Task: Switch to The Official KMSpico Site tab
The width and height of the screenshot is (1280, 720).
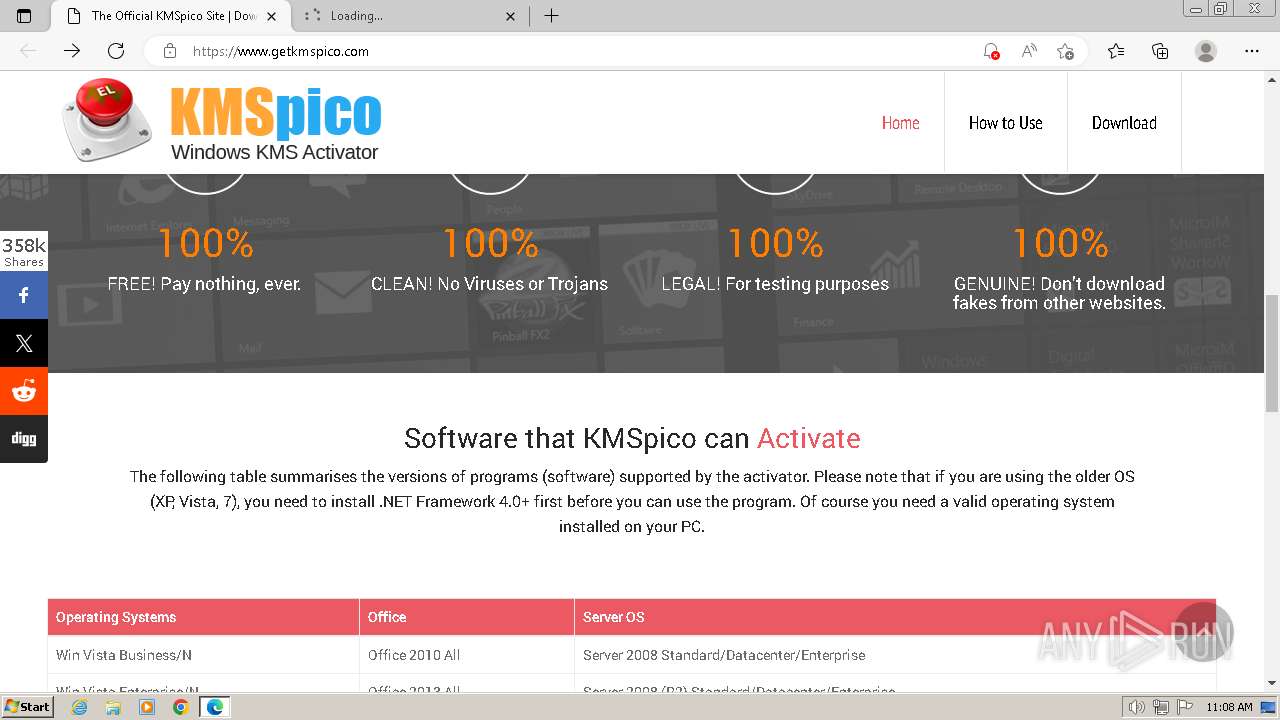Action: (x=173, y=16)
